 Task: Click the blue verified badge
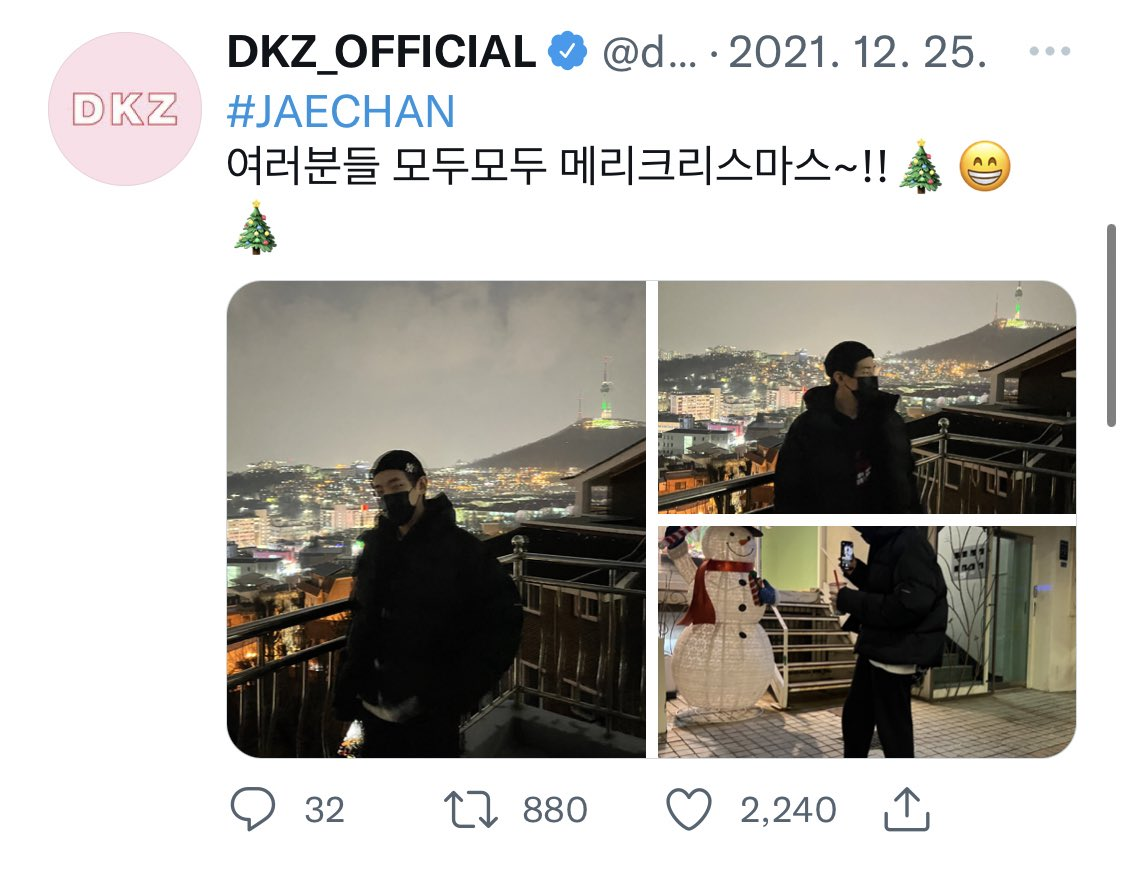[x=568, y=51]
